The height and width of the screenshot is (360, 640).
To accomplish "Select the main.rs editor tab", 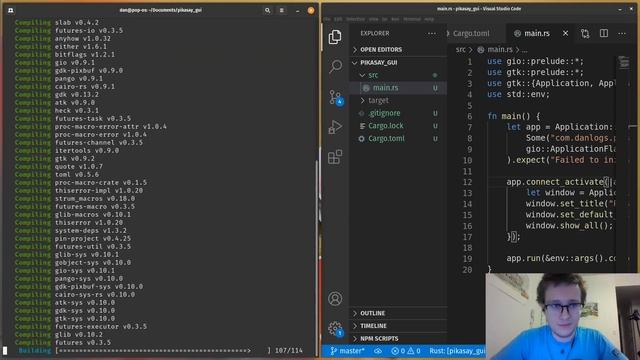I will (537, 33).
